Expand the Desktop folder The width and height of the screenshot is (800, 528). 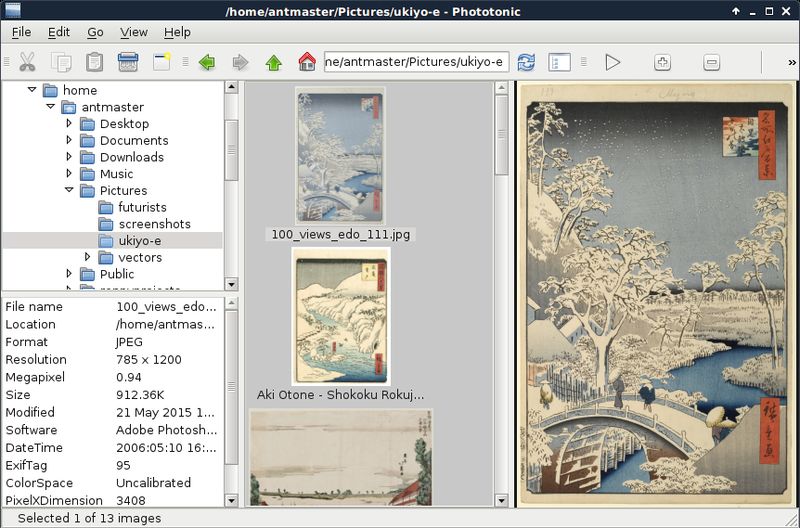[69, 123]
